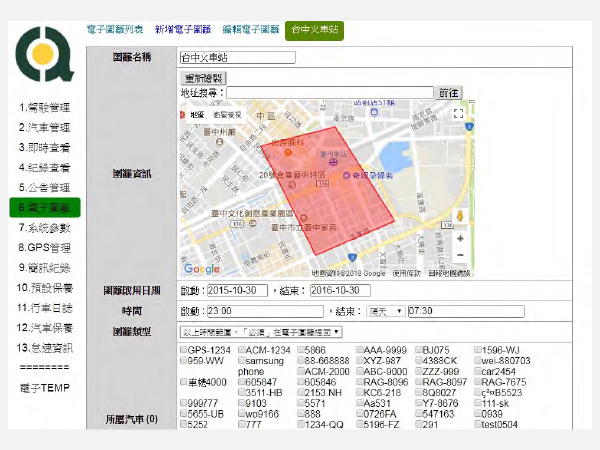The width and height of the screenshot is (600, 450).
Task: Open 5.公告管理 menu item
Action: pyautogui.click(x=45, y=188)
